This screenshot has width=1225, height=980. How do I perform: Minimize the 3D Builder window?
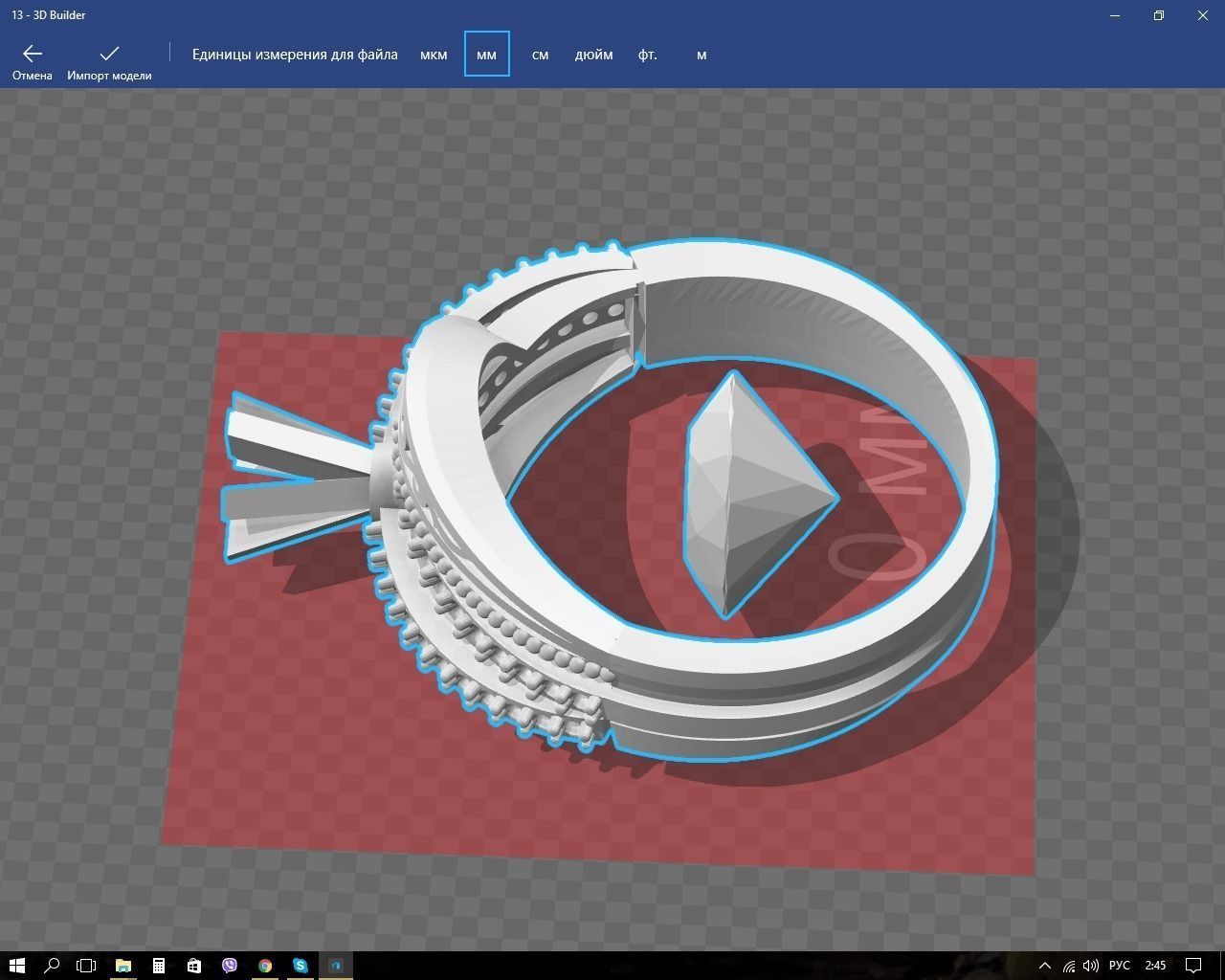pos(1115,15)
